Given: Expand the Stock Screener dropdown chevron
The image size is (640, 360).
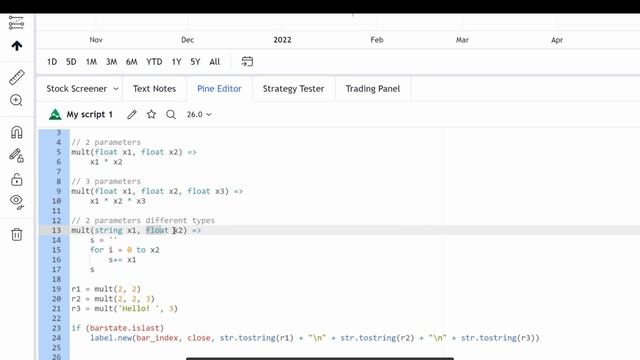Looking at the screenshot, I should click(x=116, y=89).
